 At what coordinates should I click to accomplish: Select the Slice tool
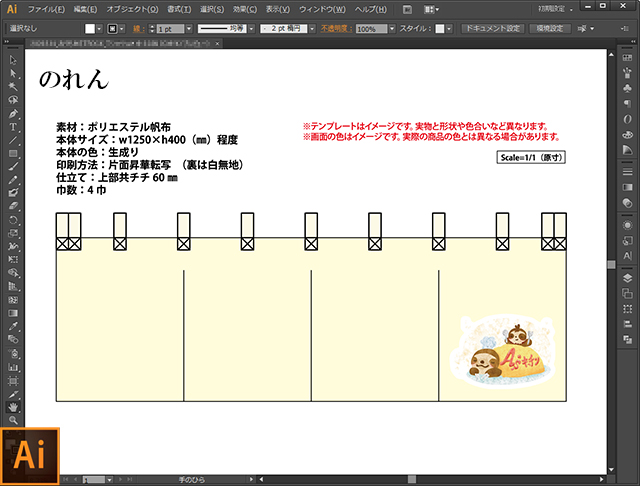(13, 394)
